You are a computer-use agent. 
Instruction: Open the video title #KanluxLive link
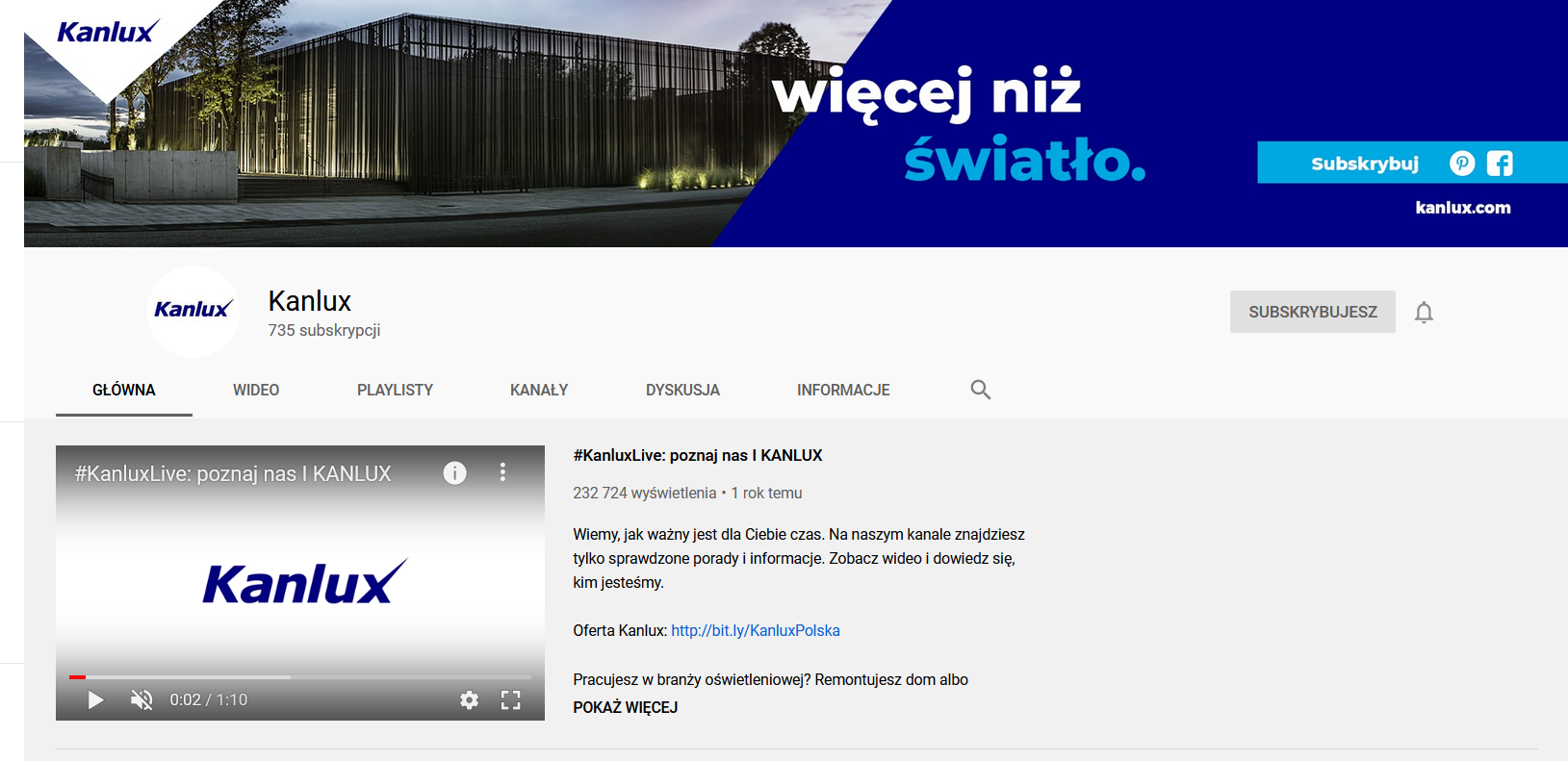point(697,456)
